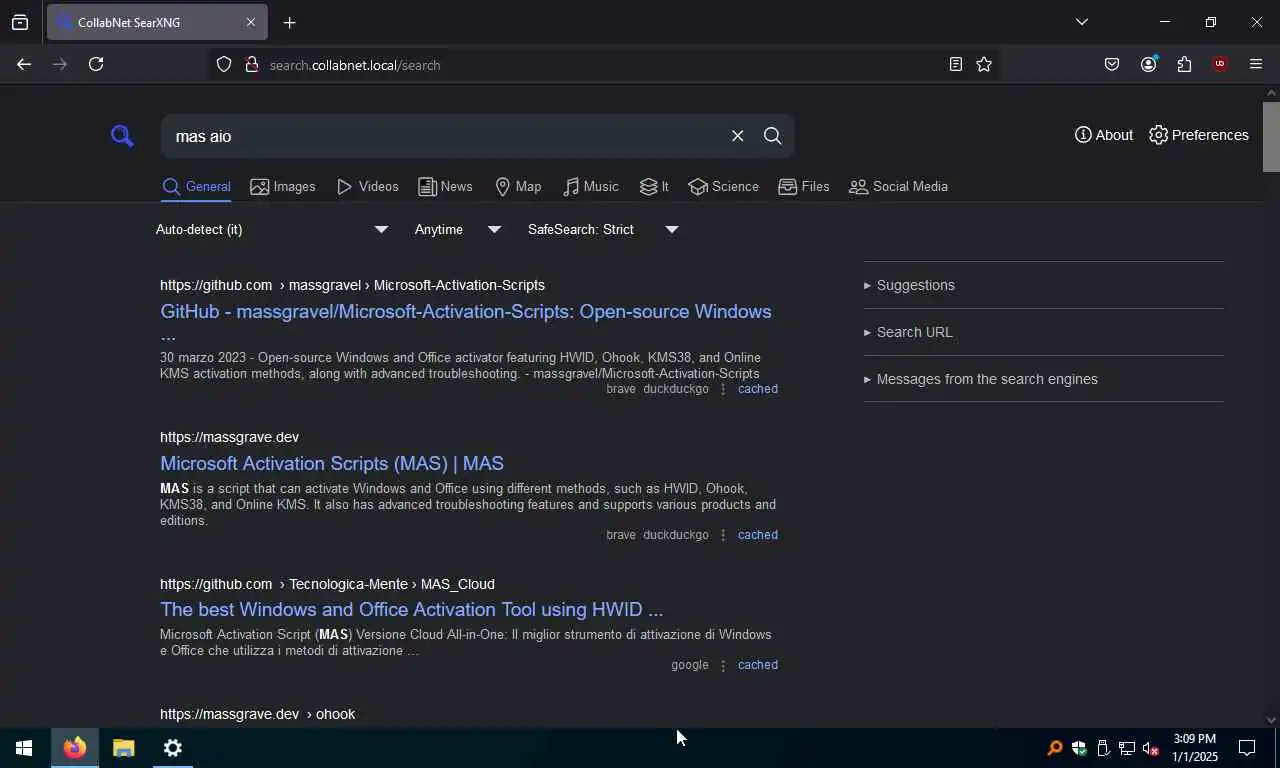
Task: Open the Auto-detect (it) language dropdown
Action: point(271,230)
